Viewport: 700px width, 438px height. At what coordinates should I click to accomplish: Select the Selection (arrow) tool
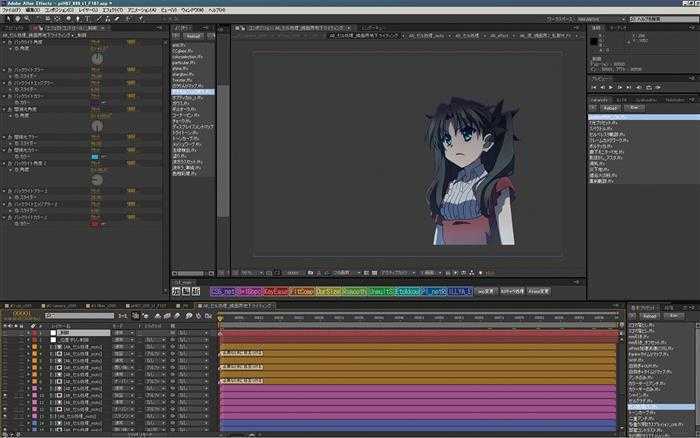8,19
